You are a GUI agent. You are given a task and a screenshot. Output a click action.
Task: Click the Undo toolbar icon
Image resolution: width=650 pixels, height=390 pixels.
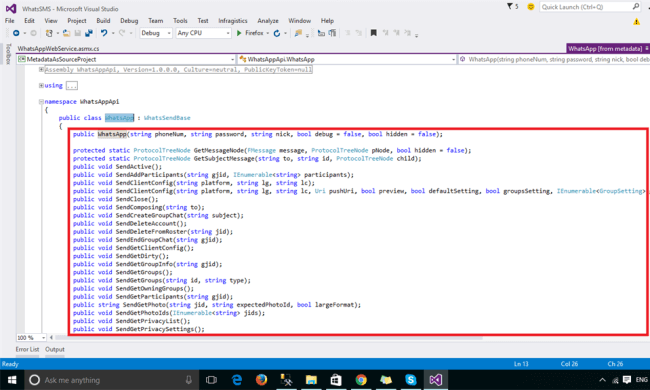pyautogui.click(x=104, y=33)
